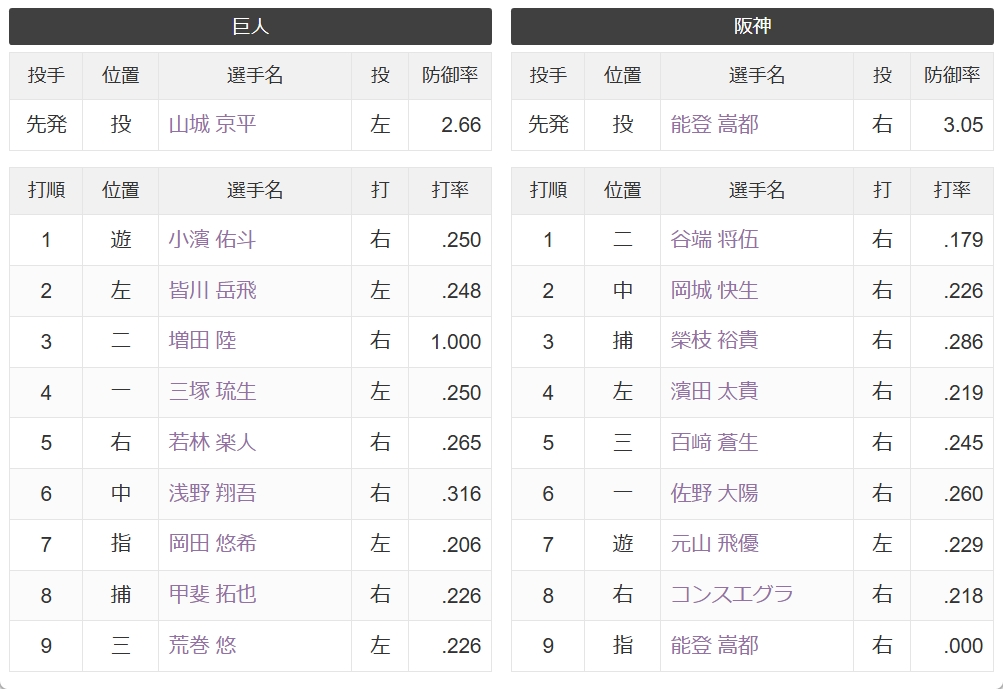Select 甲斐 拓也 catcher link
1003x689 pixels.
[x=212, y=595]
